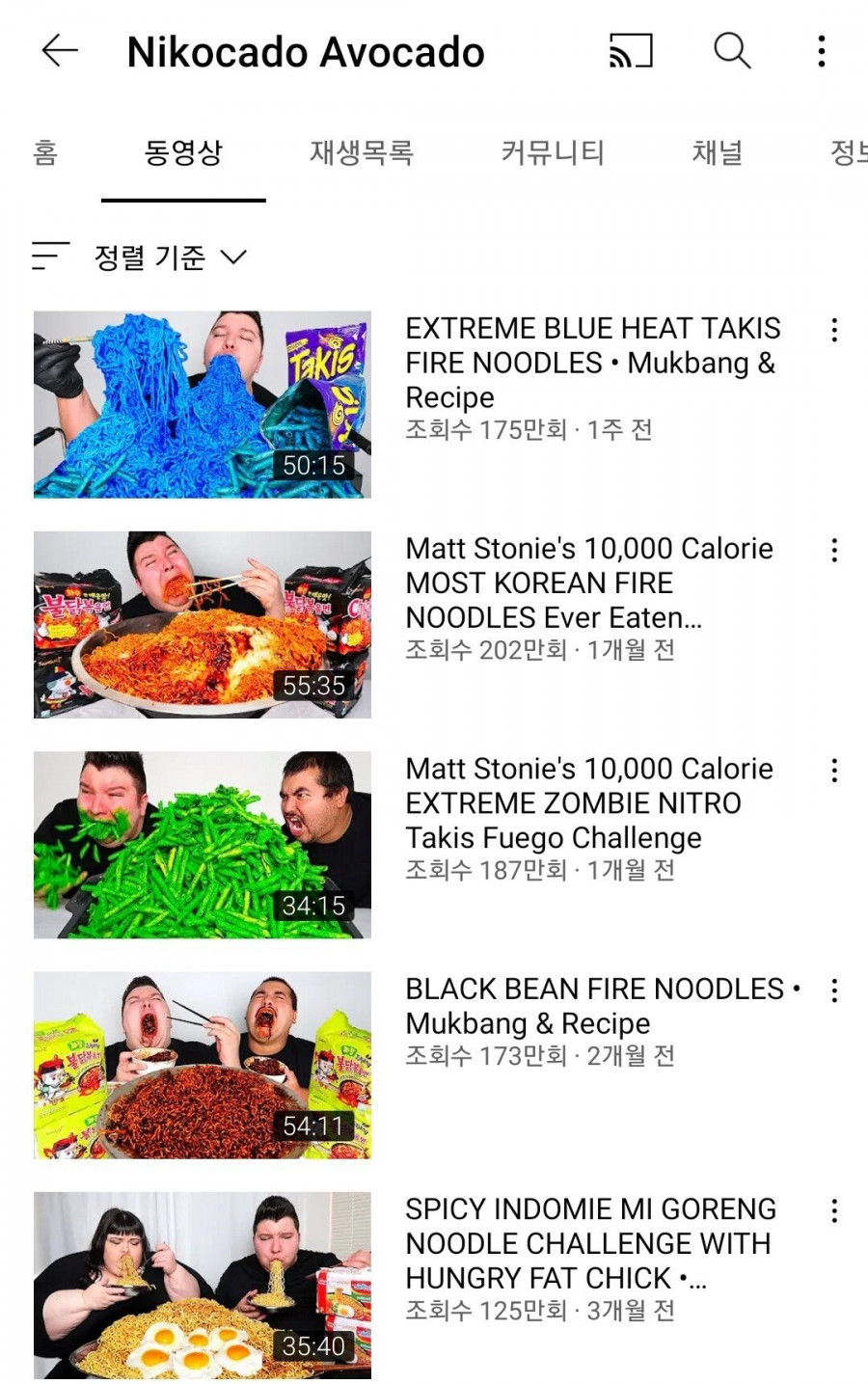Viewport: 868px width, 1384px height.
Task: Open options for Most Korean Fire Noodles video
Action: 834,551
